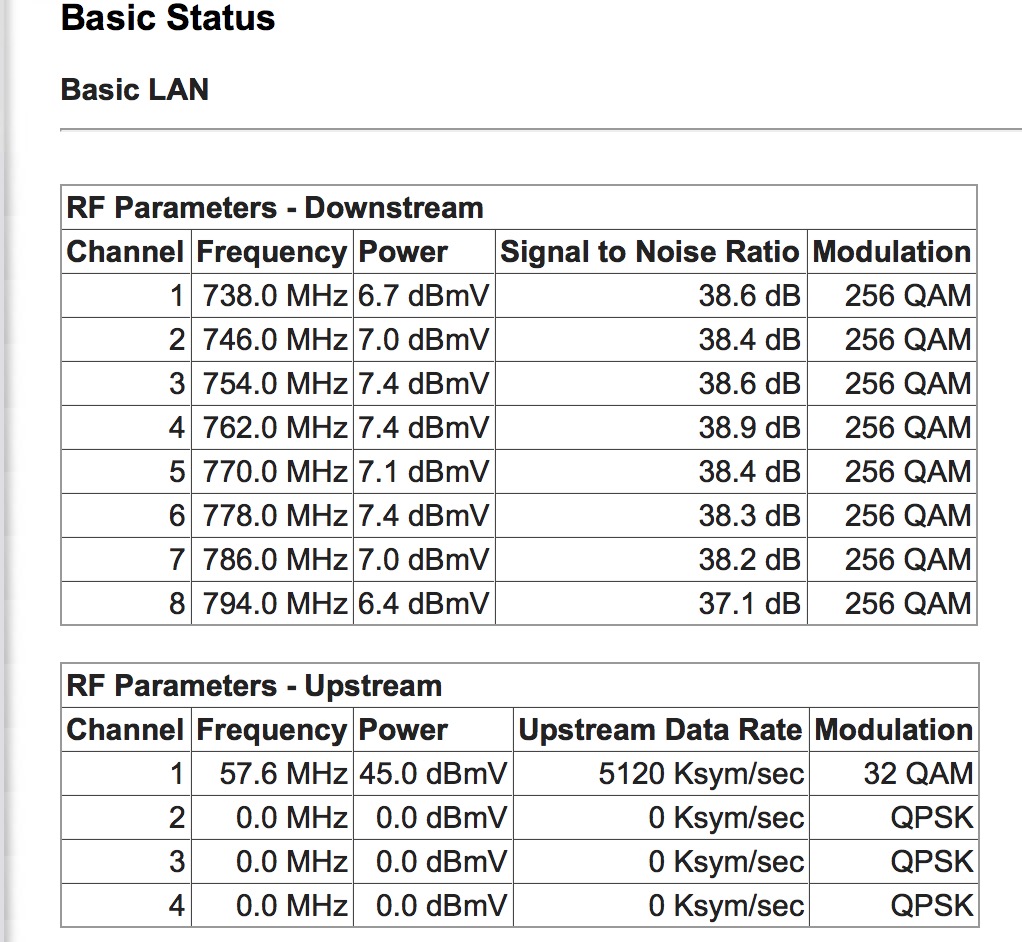Click the 32 QAM modulation cell

(x=917, y=774)
